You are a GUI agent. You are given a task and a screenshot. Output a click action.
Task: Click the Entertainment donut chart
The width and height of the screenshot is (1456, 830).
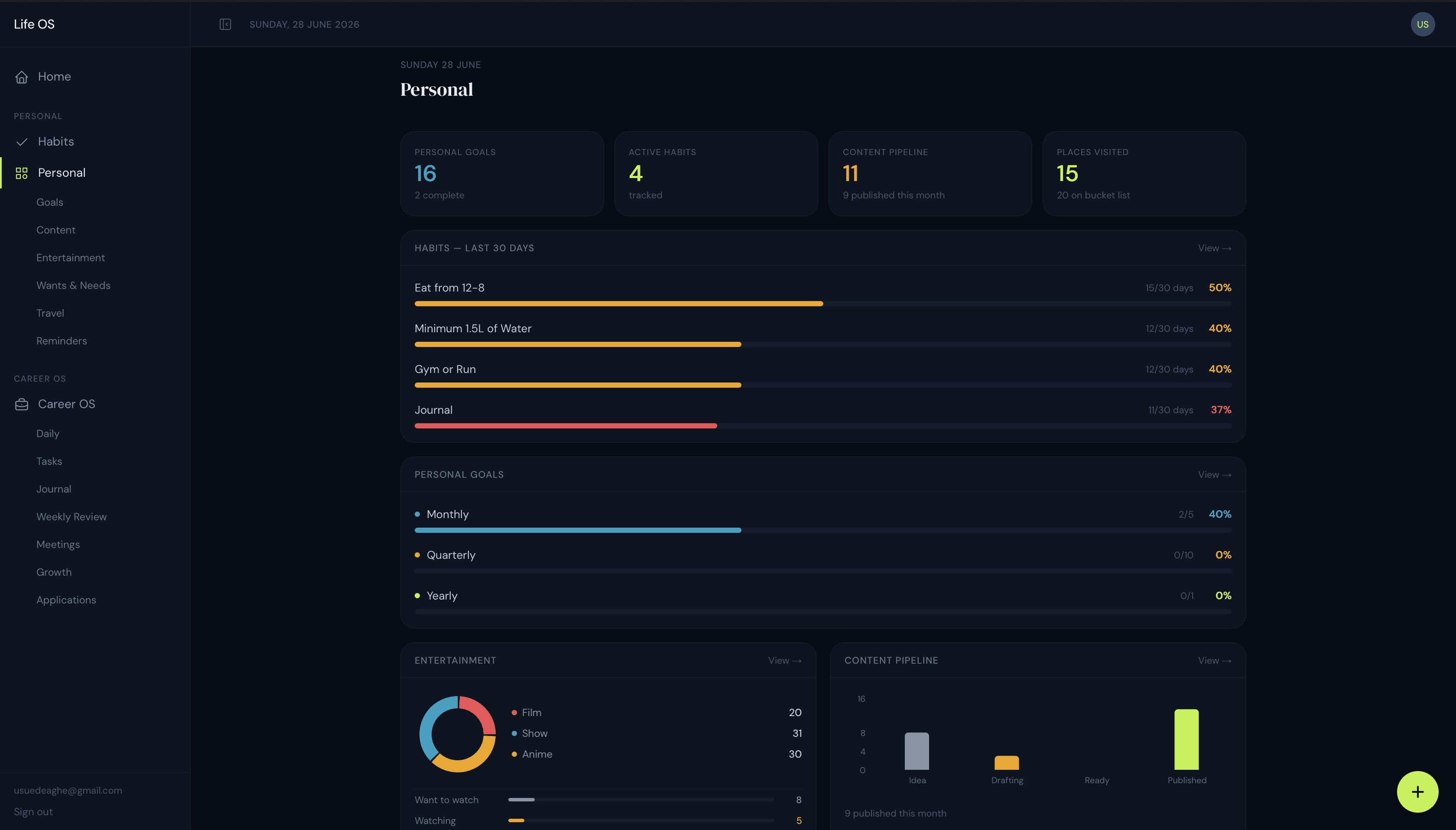[x=457, y=734]
